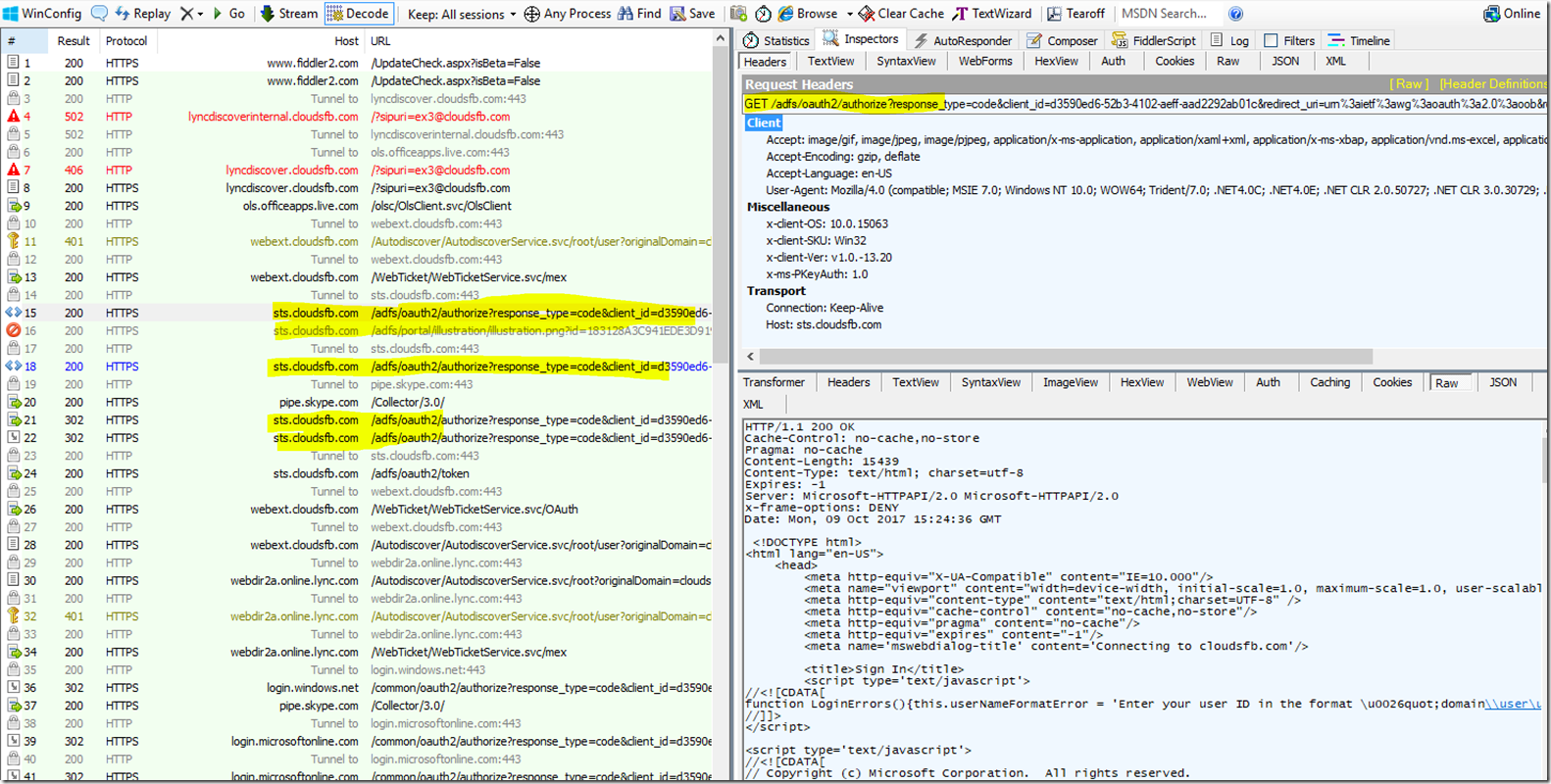Viewport: 1551px width, 784px height.
Task: Click the request headers horizontal scrollbar thumb
Action: [1066, 357]
